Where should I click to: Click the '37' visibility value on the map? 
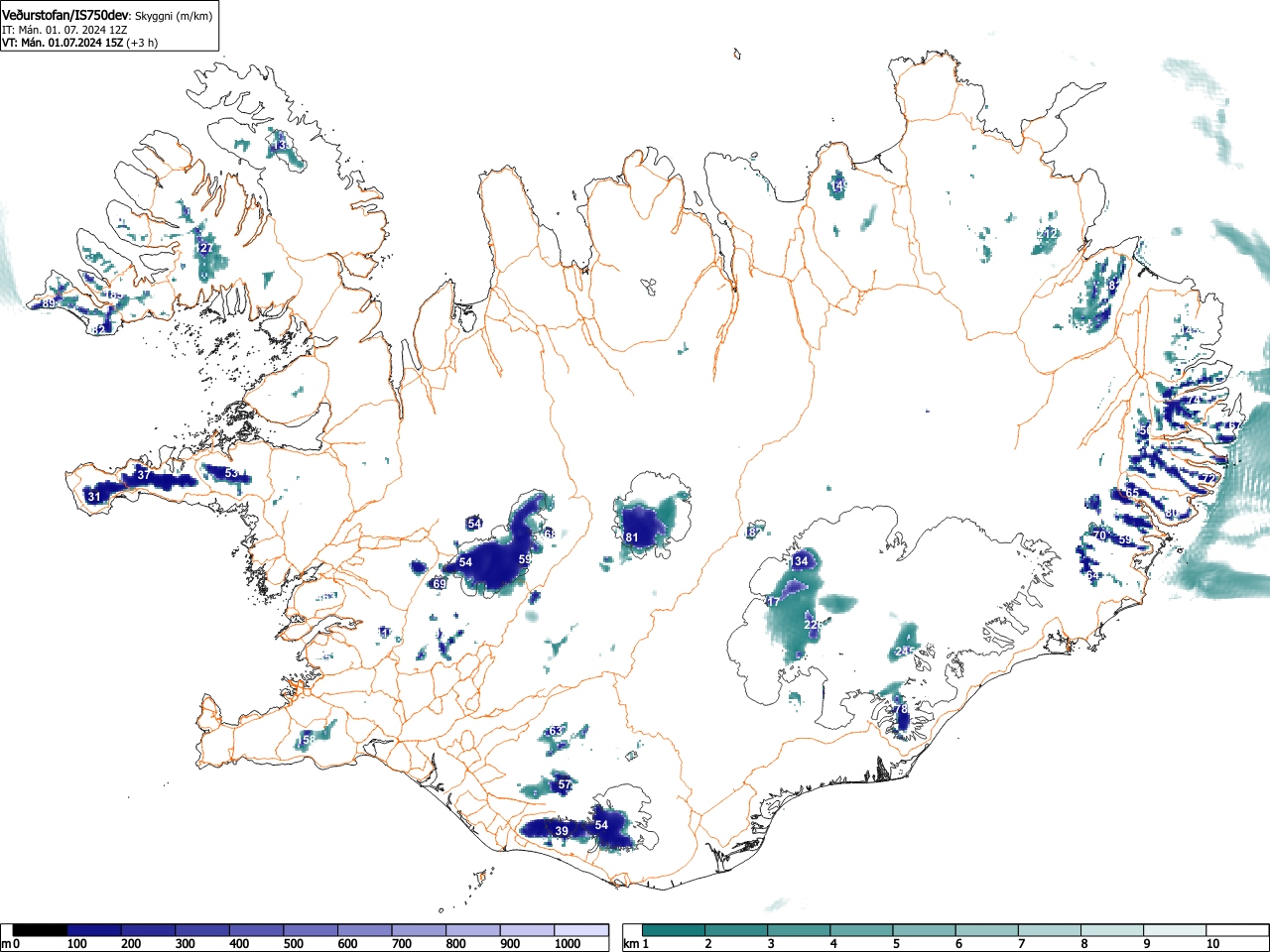point(144,475)
